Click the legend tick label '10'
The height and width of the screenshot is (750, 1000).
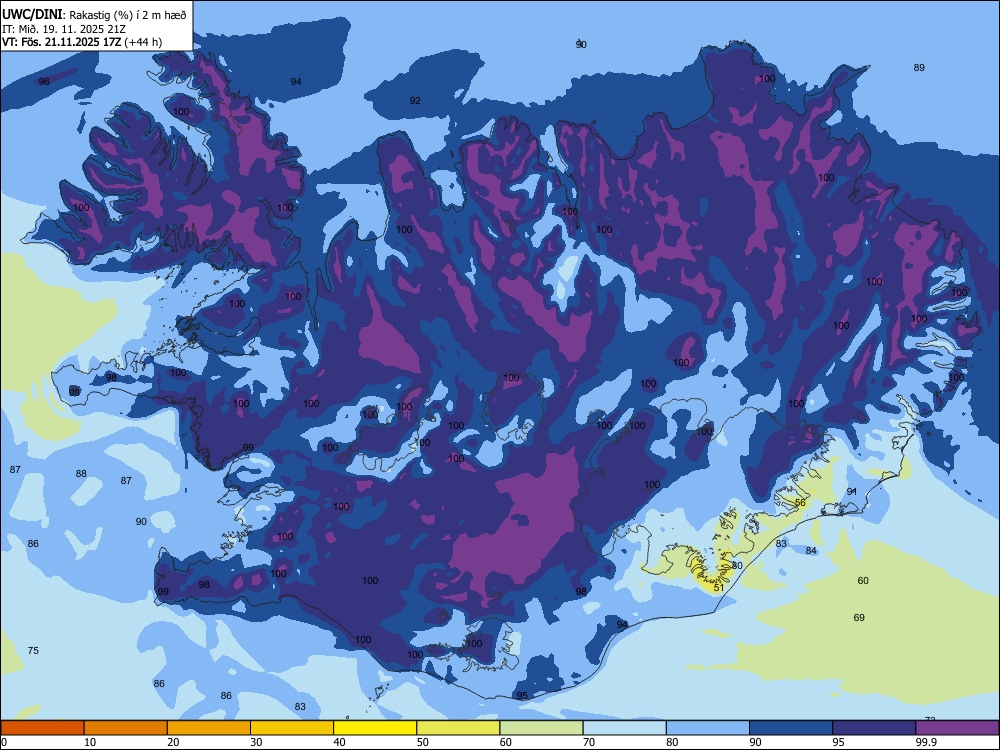[90, 742]
